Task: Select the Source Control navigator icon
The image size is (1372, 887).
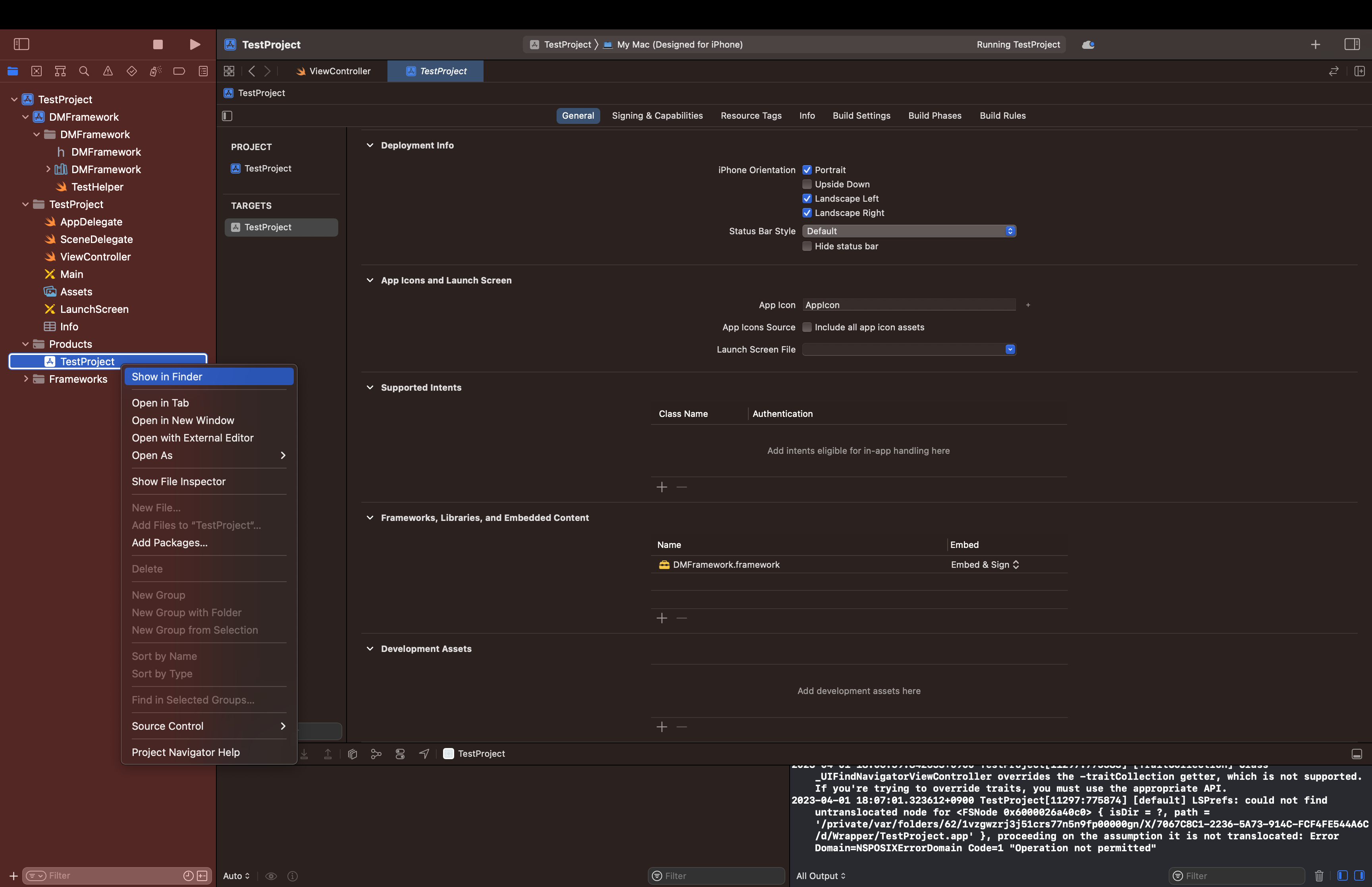Action: click(x=36, y=71)
